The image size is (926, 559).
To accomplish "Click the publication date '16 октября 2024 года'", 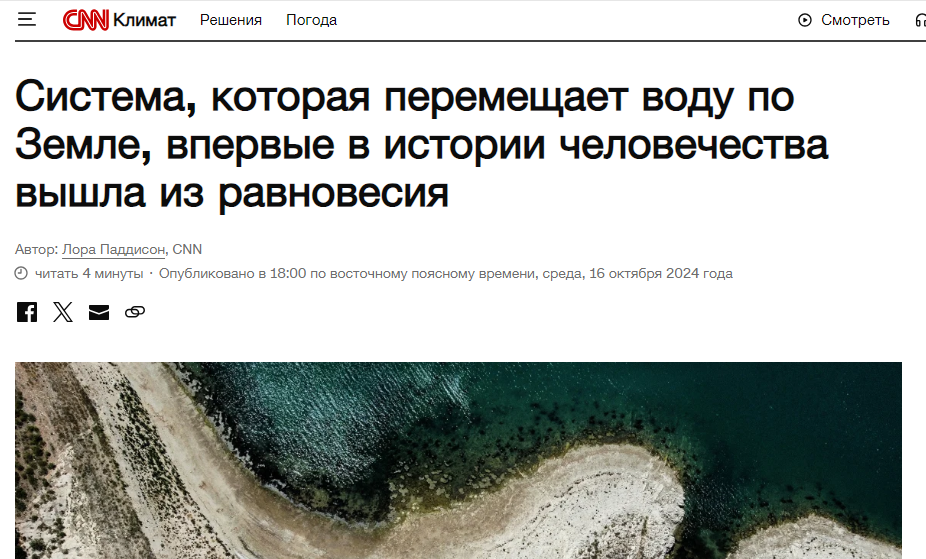I will click(x=661, y=274).
